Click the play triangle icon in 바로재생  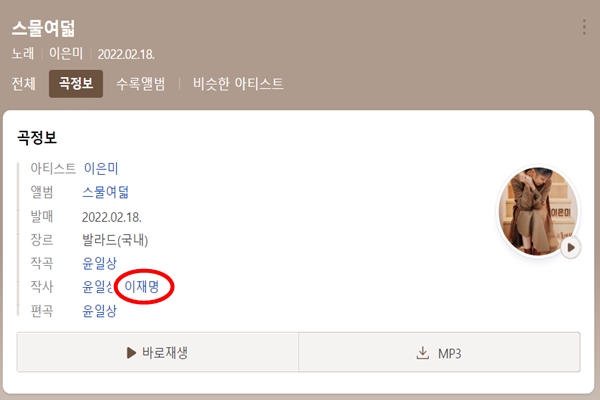tap(131, 353)
